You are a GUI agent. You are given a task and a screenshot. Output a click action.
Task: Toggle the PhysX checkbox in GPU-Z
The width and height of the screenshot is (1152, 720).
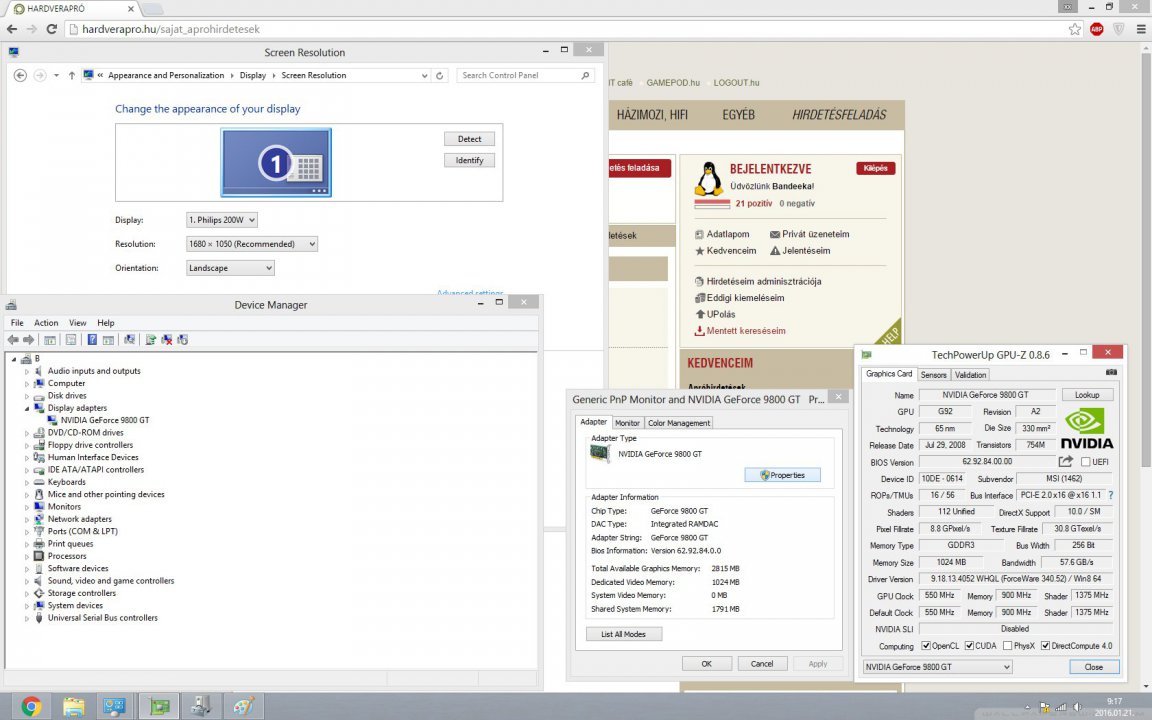(1007, 646)
